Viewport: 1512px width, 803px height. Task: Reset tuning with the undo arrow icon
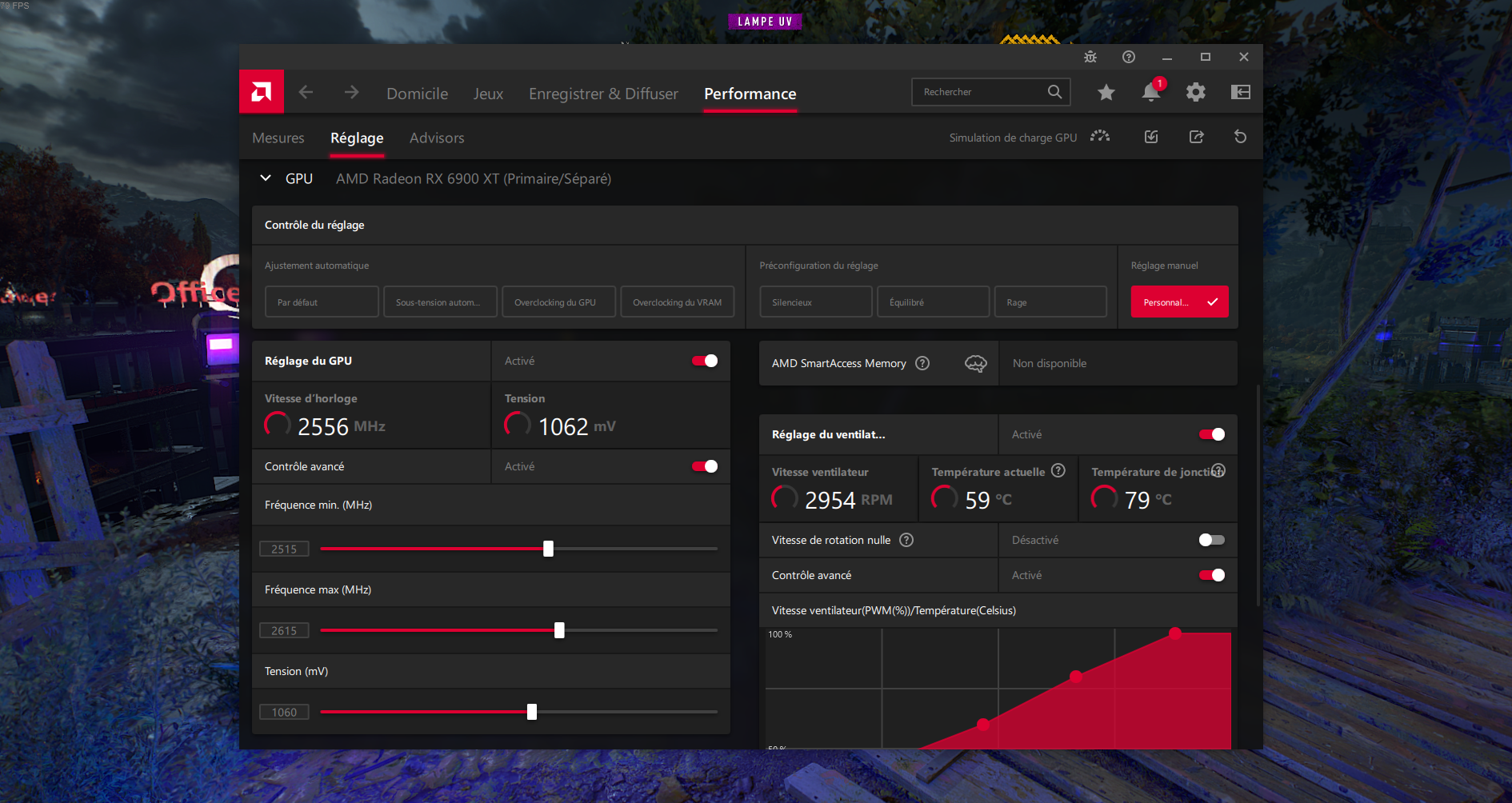click(x=1241, y=137)
